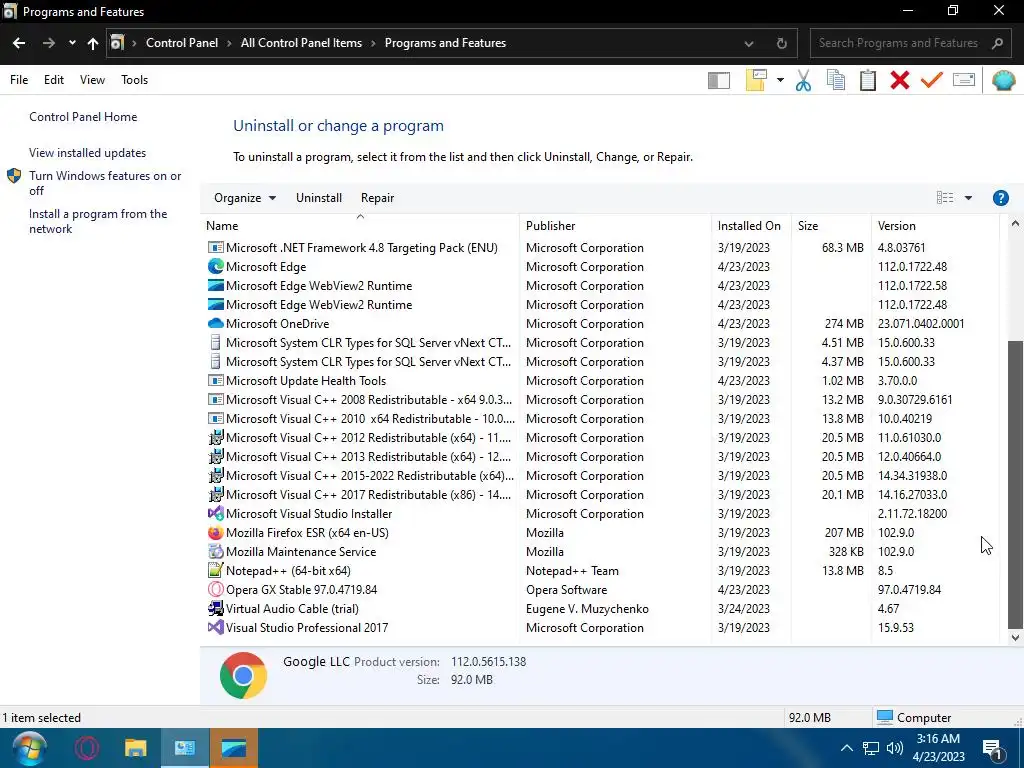Click the scrollbar down arrow
This screenshot has width=1024, height=768.
click(x=1015, y=637)
